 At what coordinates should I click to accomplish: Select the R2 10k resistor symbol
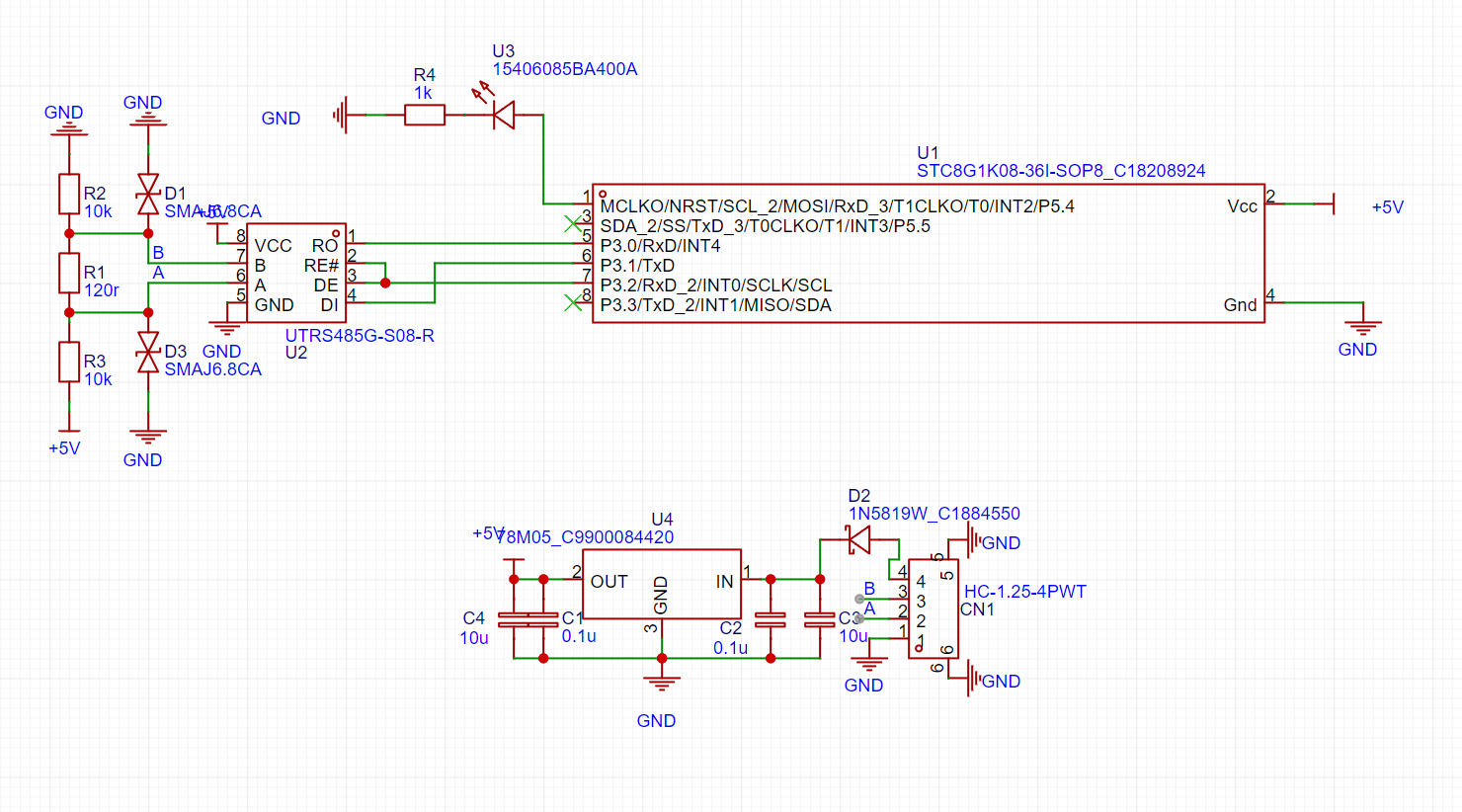69,194
